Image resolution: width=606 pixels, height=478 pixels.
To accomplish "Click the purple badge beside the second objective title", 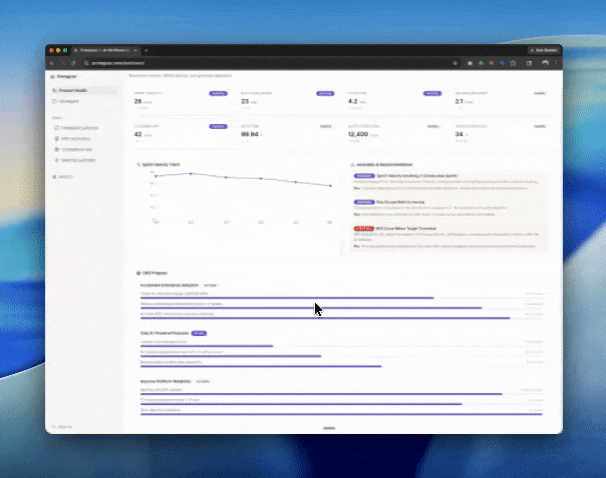I will pos(199,333).
